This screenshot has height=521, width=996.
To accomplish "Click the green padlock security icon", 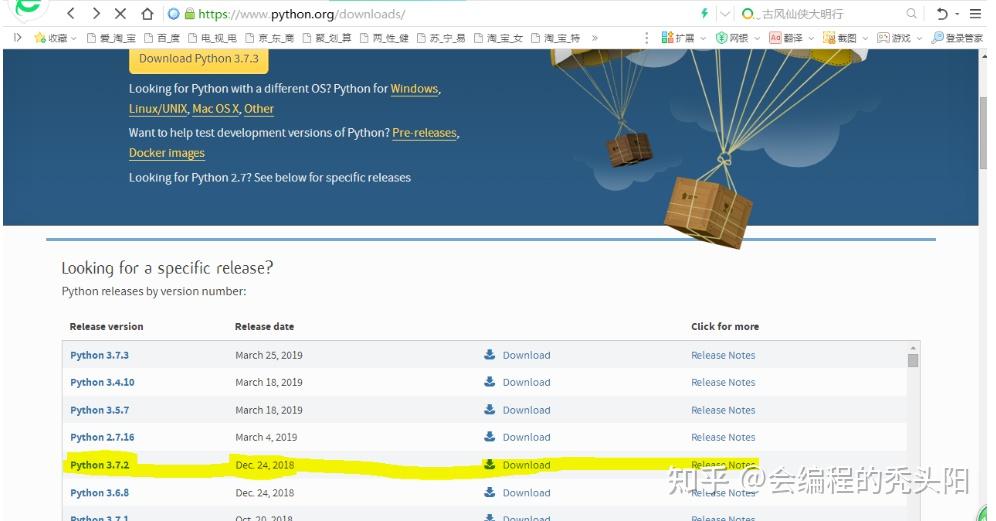I will (x=189, y=13).
